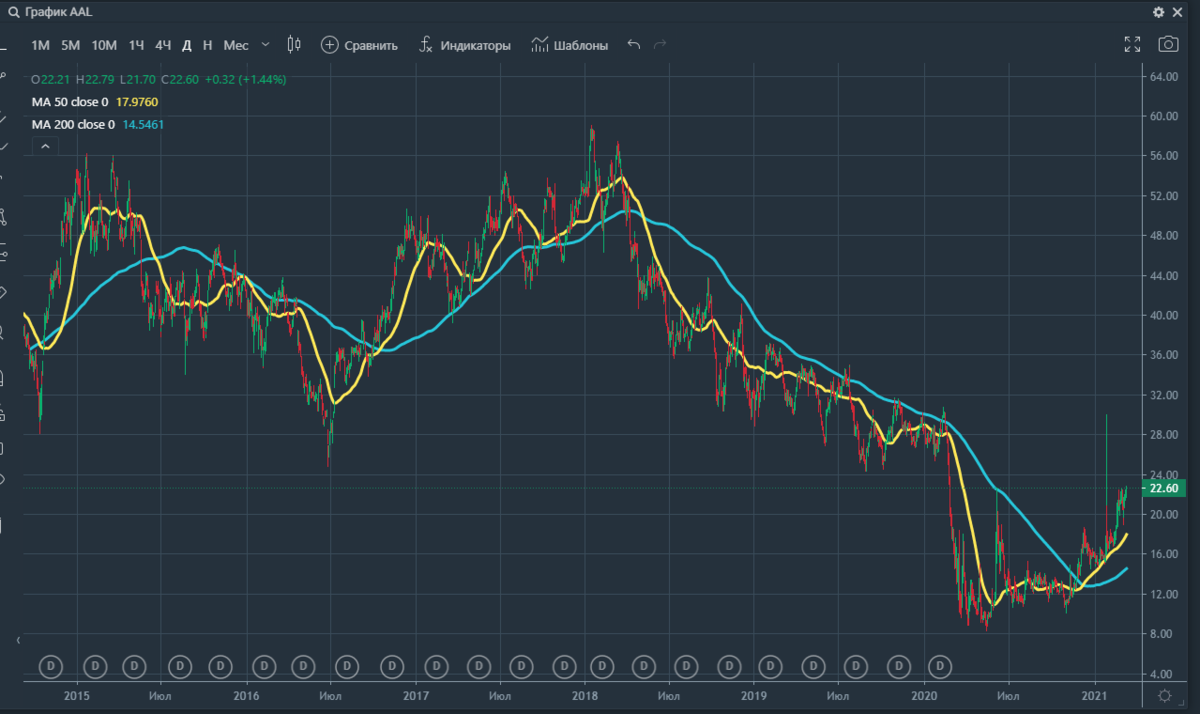Click the 36.00 price axis label
Image resolution: width=1200 pixels, height=714 pixels.
(1166, 355)
